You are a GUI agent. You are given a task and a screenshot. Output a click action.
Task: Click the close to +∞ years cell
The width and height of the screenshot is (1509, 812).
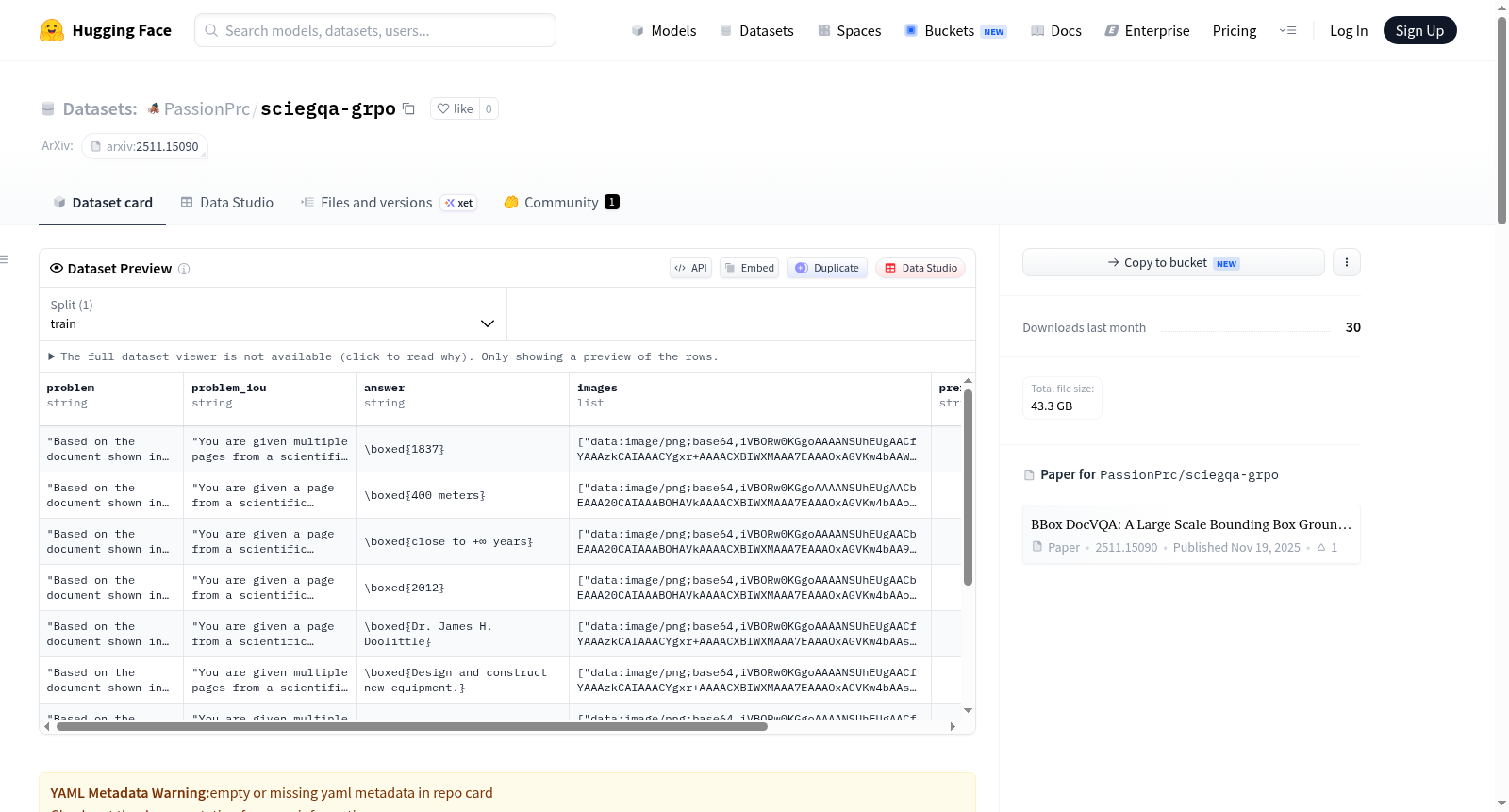click(463, 541)
